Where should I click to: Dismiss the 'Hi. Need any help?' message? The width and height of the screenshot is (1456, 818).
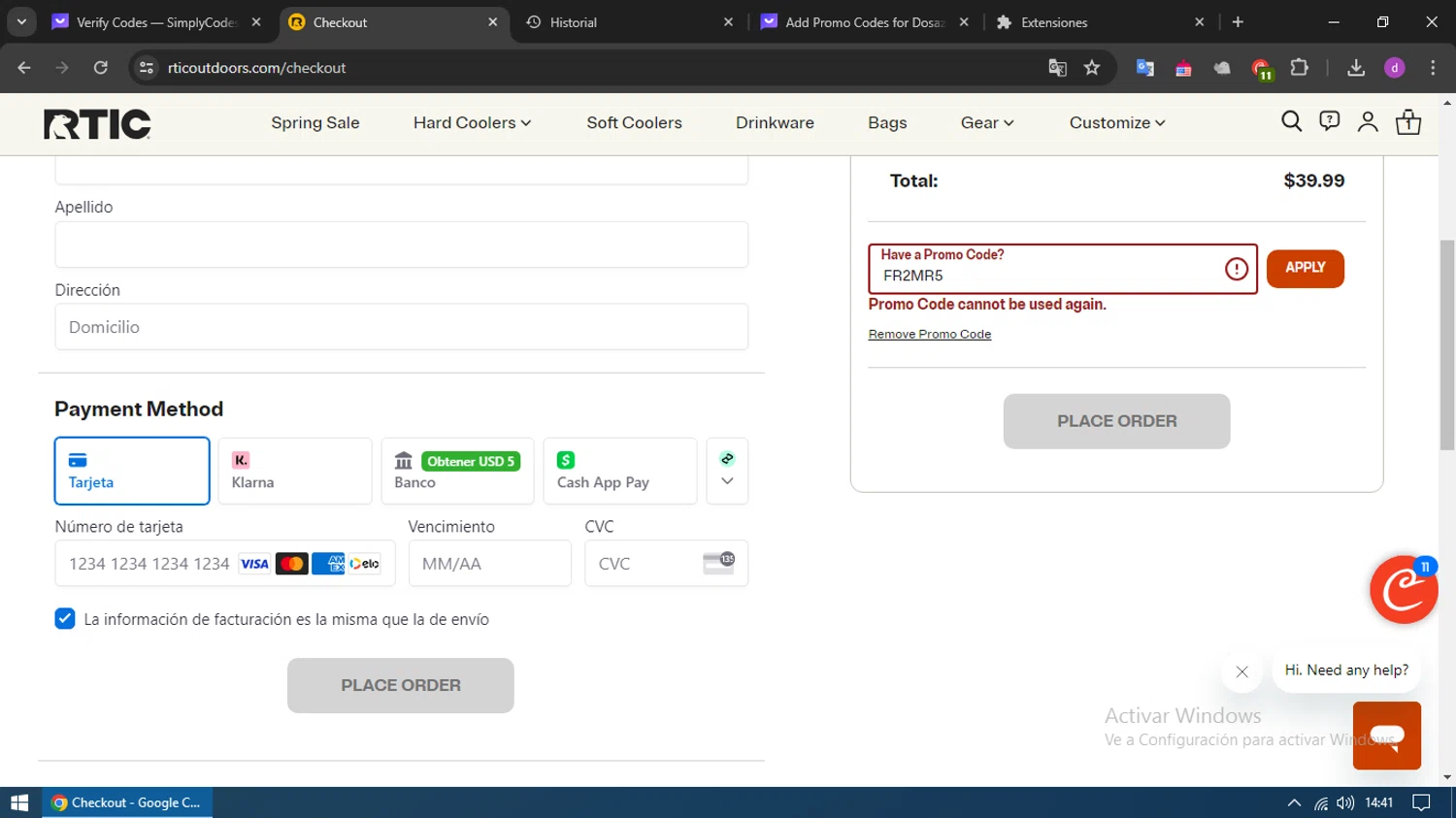pyautogui.click(x=1241, y=671)
